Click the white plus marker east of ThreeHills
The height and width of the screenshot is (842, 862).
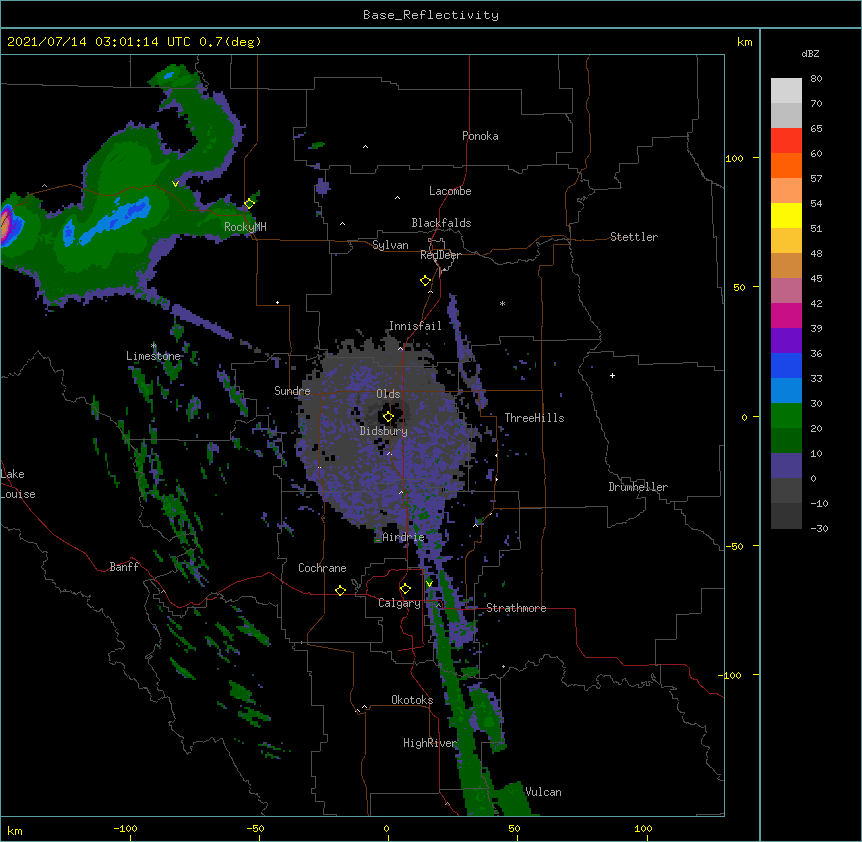pyautogui.click(x=612, y=375)
